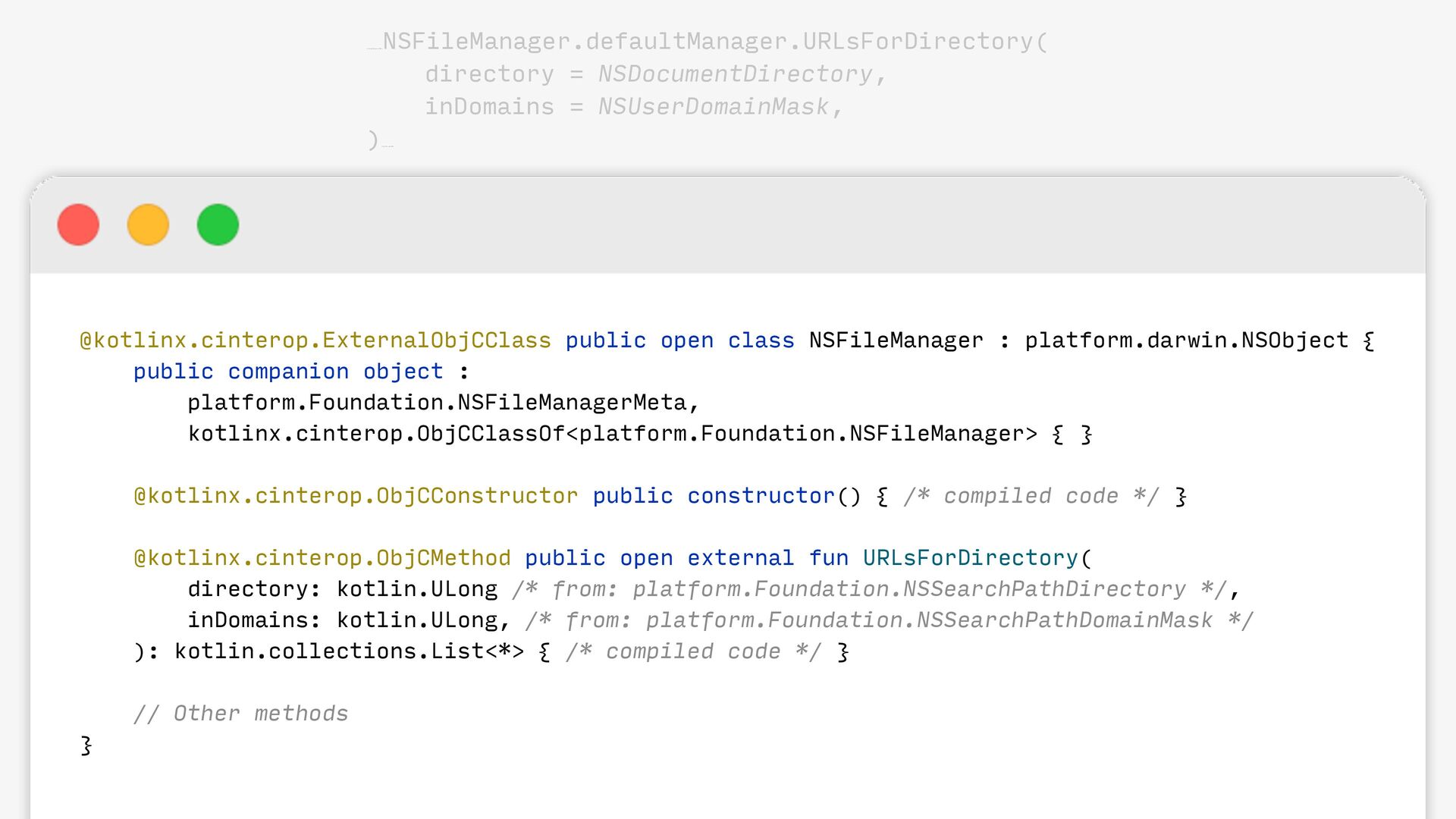Click the @kotlinx.cinterop.ObjCConstructor annotation
1456x819 pixels.
point(356,496)
